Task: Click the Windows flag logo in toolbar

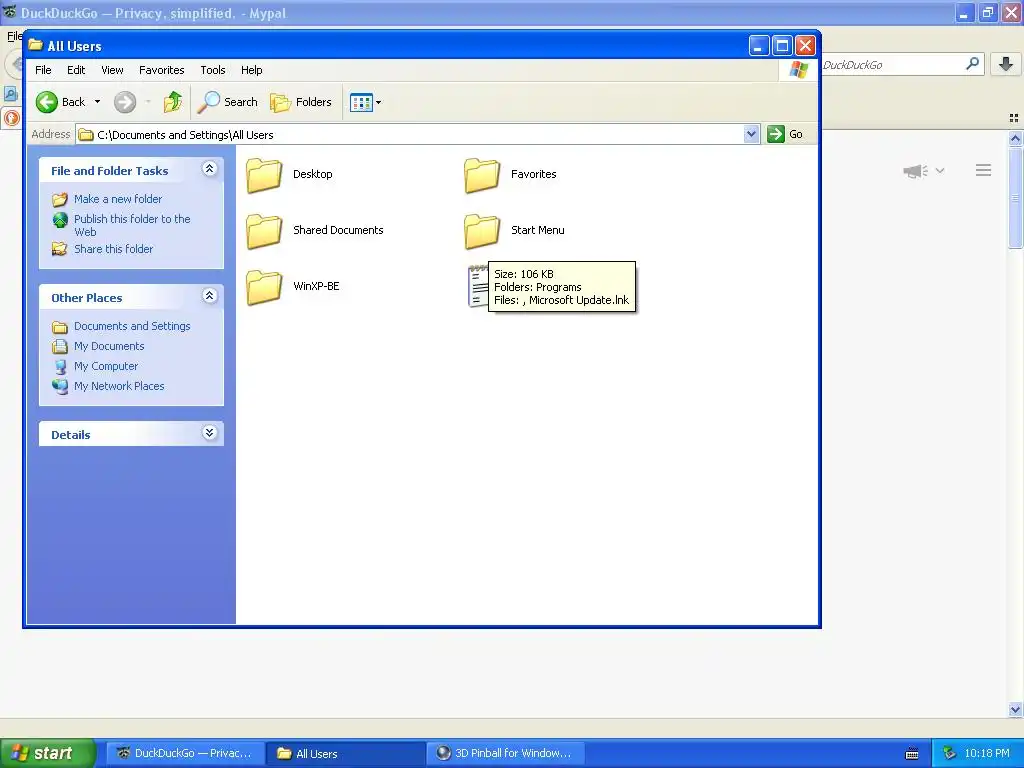Action: pyautogui.click(x=798, y=70)
